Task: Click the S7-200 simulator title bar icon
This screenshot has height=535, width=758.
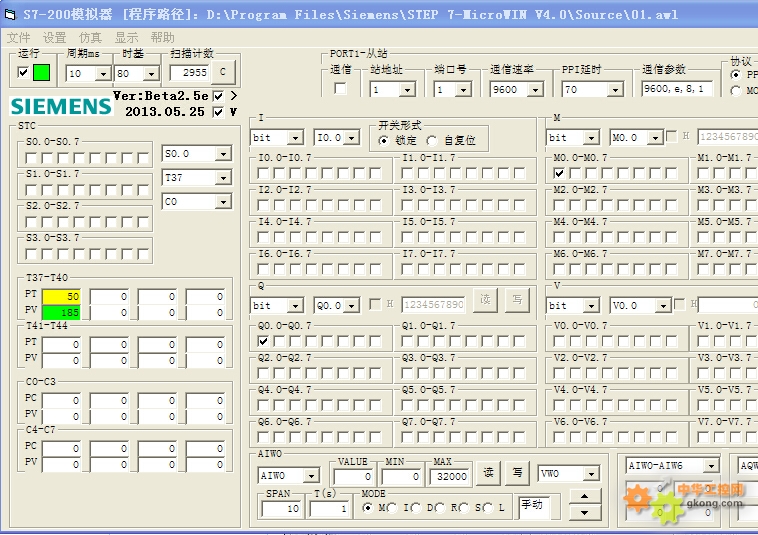Action: point(10,14)
